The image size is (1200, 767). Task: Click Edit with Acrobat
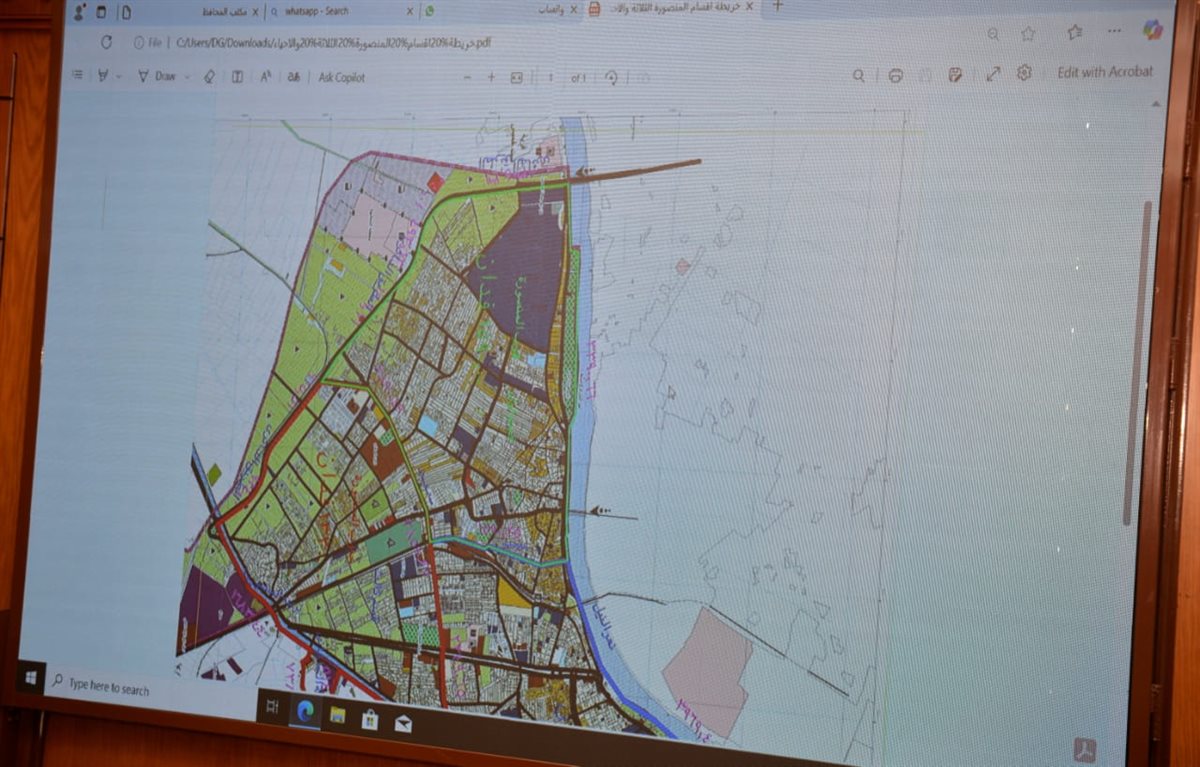pos(1104,72)
